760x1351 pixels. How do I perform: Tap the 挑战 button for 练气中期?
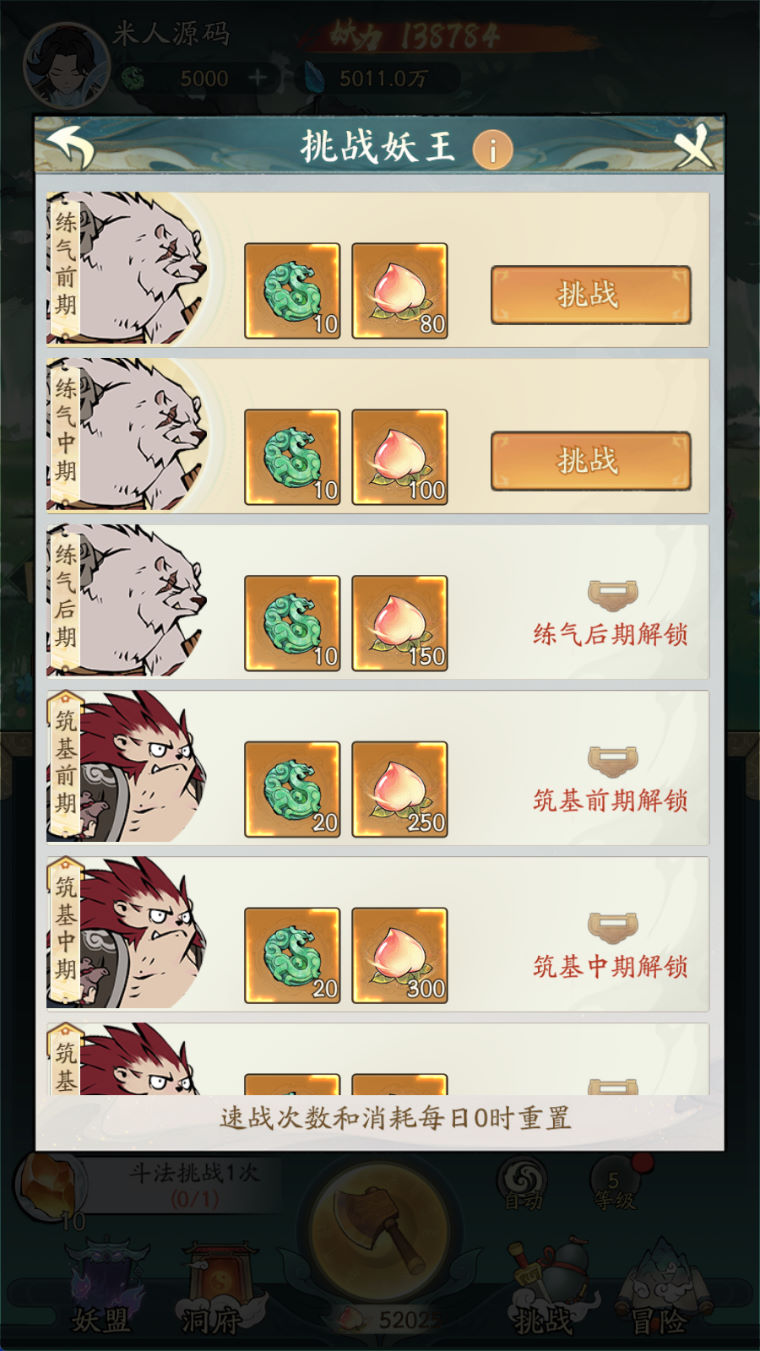click(x=590, y=460)
